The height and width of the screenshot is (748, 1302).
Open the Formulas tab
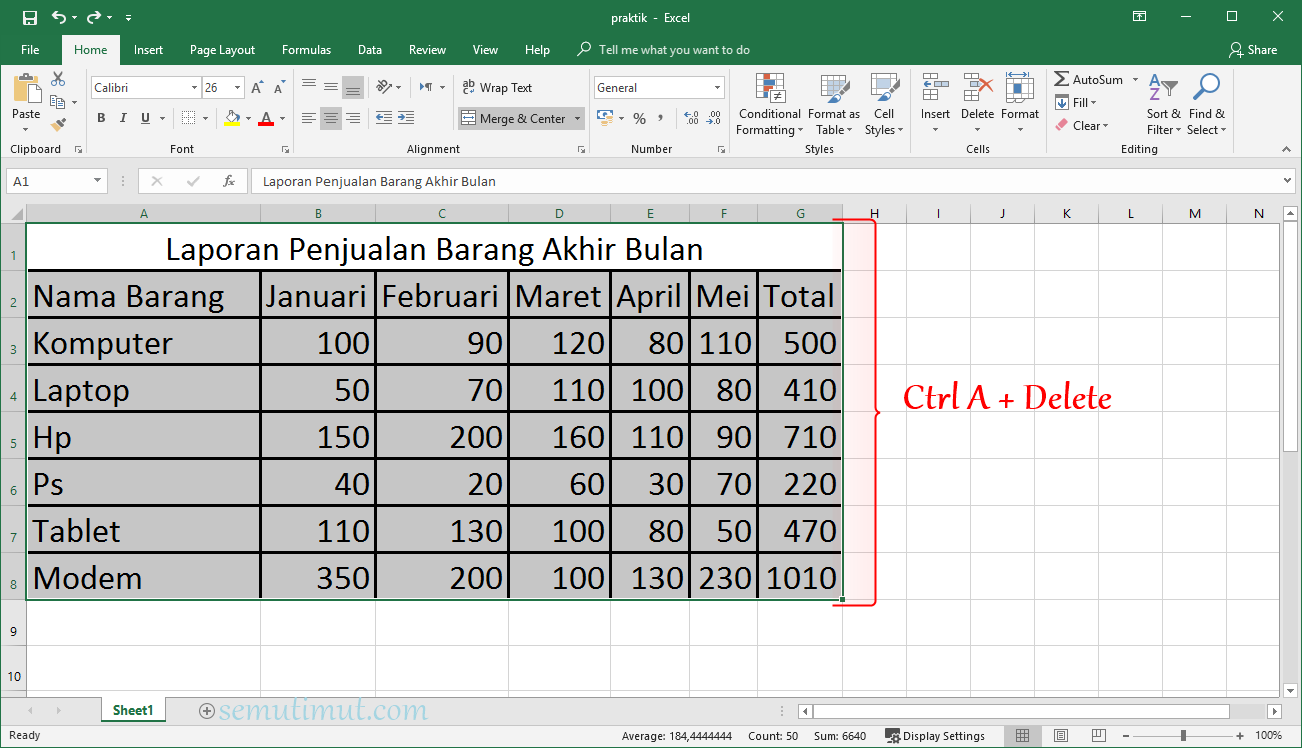[306, 50]
